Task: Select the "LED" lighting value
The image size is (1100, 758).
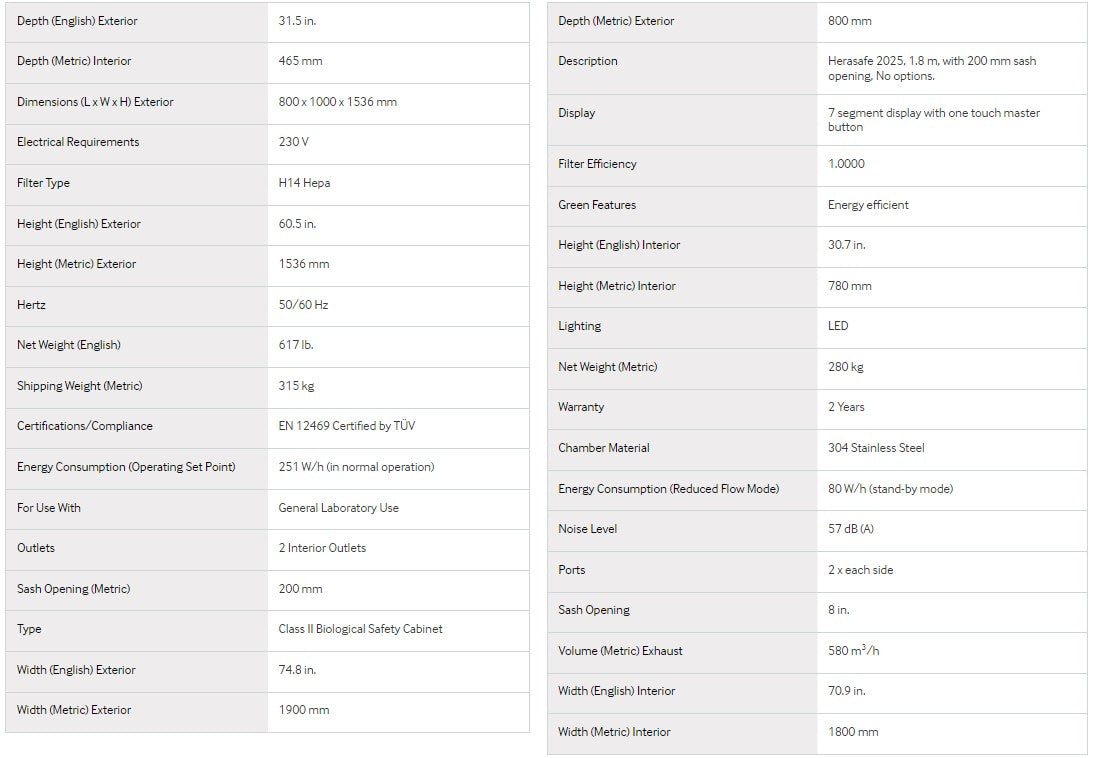Action: click(x=838, y=326)
